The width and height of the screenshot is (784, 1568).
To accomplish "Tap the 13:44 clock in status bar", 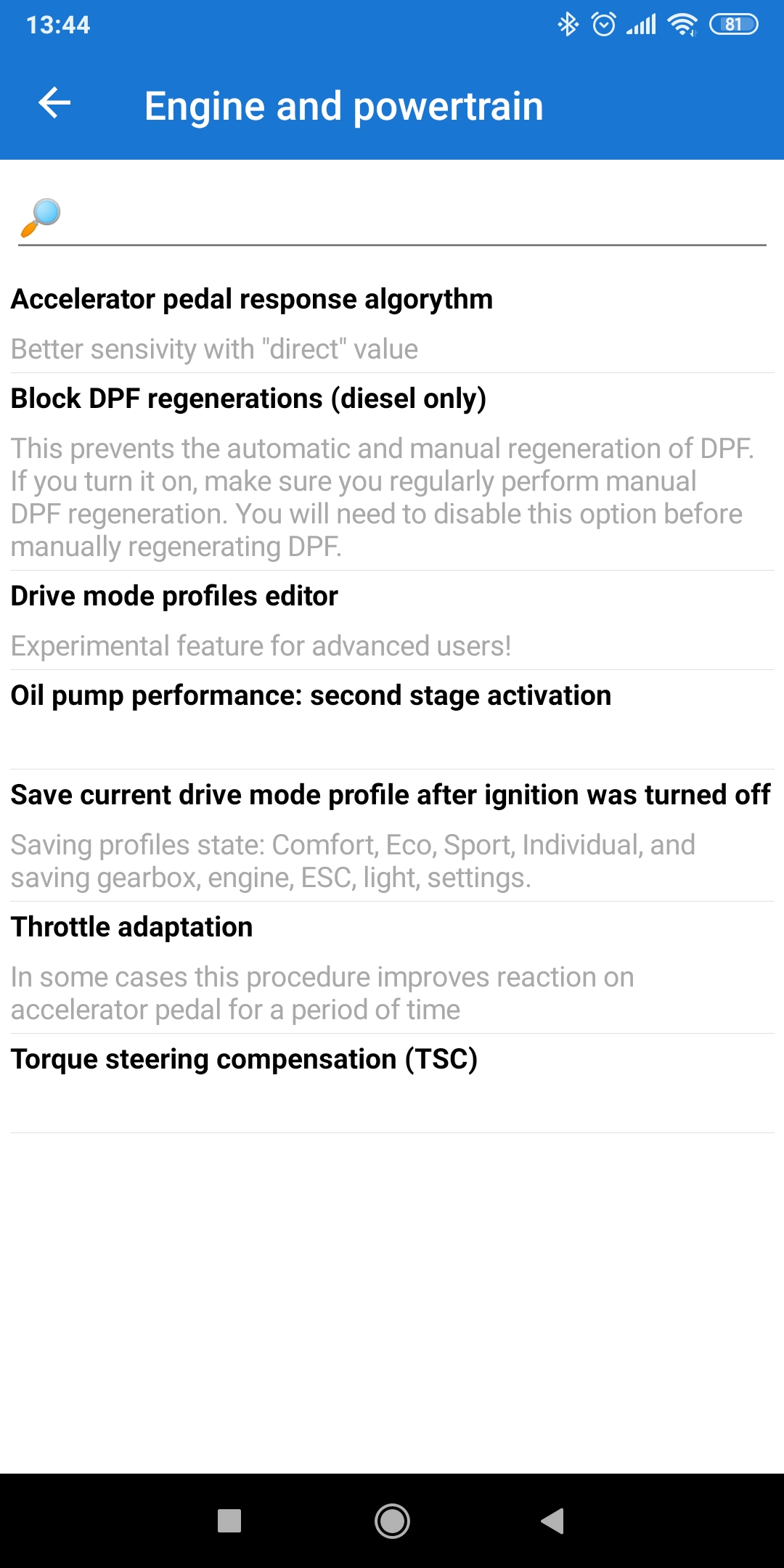I will [x=58, y=25].
